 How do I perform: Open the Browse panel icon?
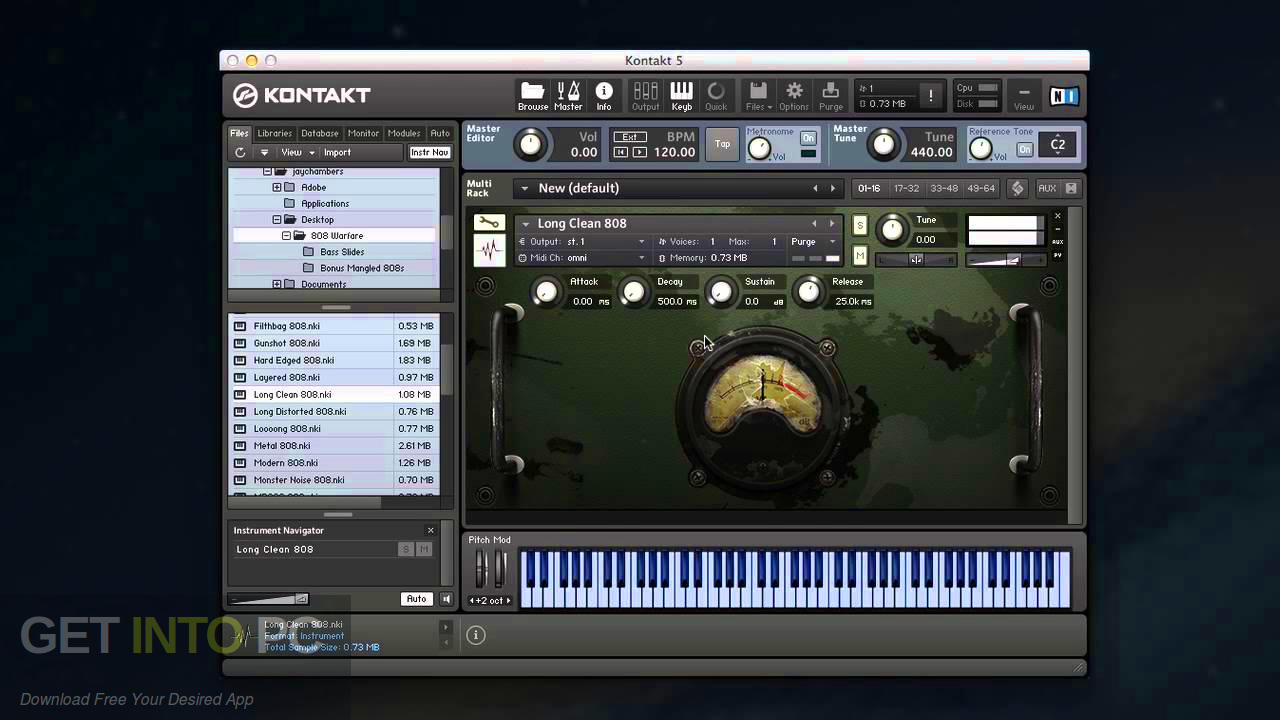[533, 96]
